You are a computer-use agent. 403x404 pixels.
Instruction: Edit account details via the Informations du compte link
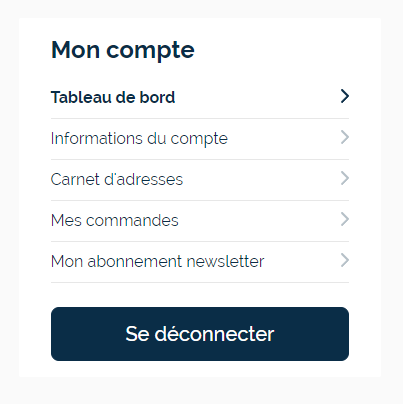[x=139, y=139]
